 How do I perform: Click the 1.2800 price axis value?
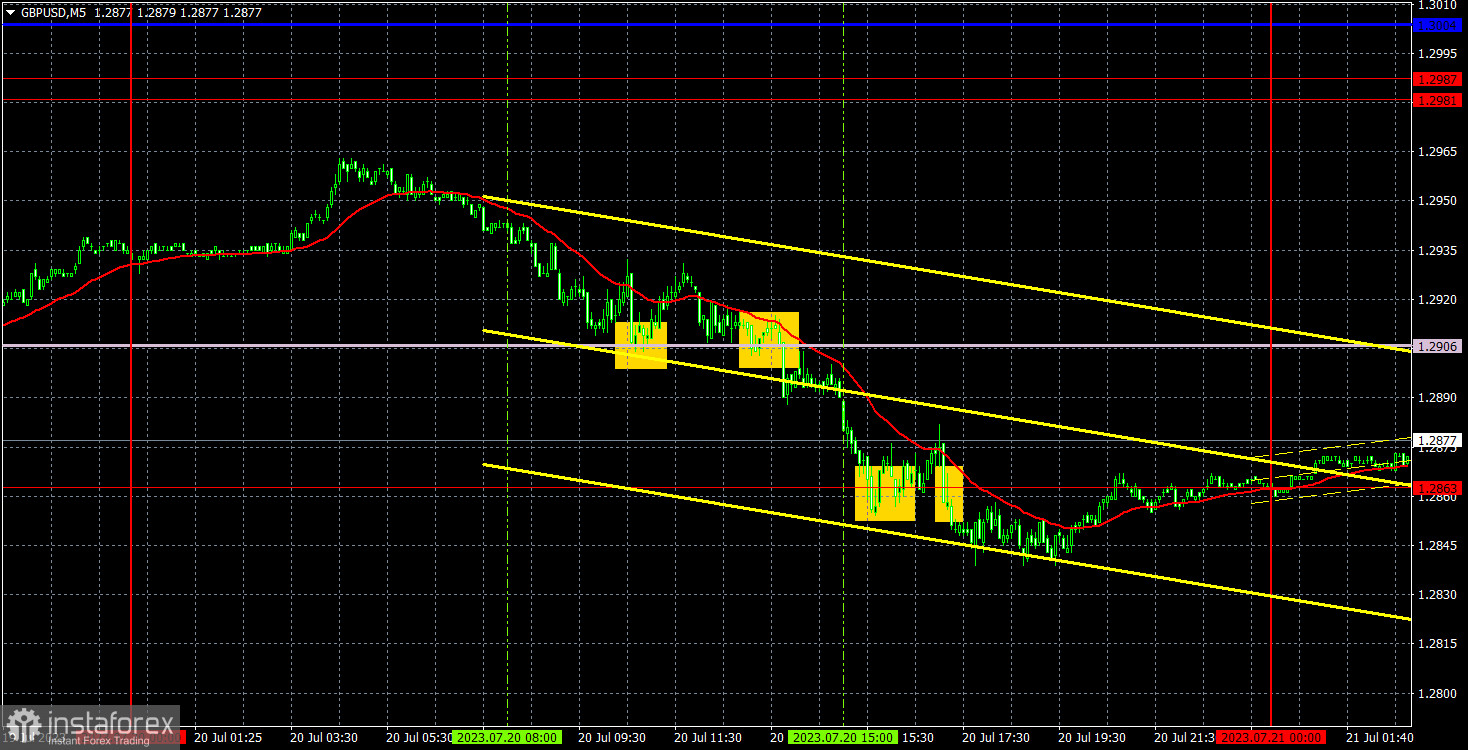(1439, 693)
